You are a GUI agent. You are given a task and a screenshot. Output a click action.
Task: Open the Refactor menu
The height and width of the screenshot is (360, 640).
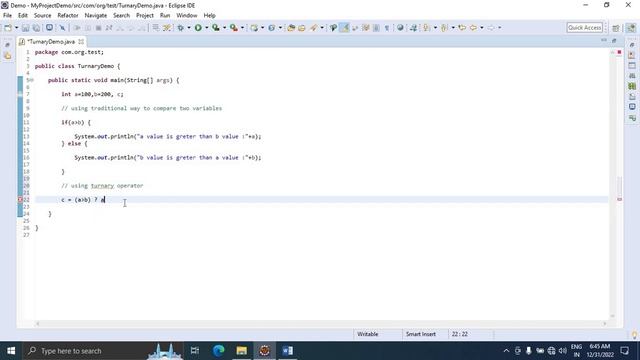pos(68,16)
